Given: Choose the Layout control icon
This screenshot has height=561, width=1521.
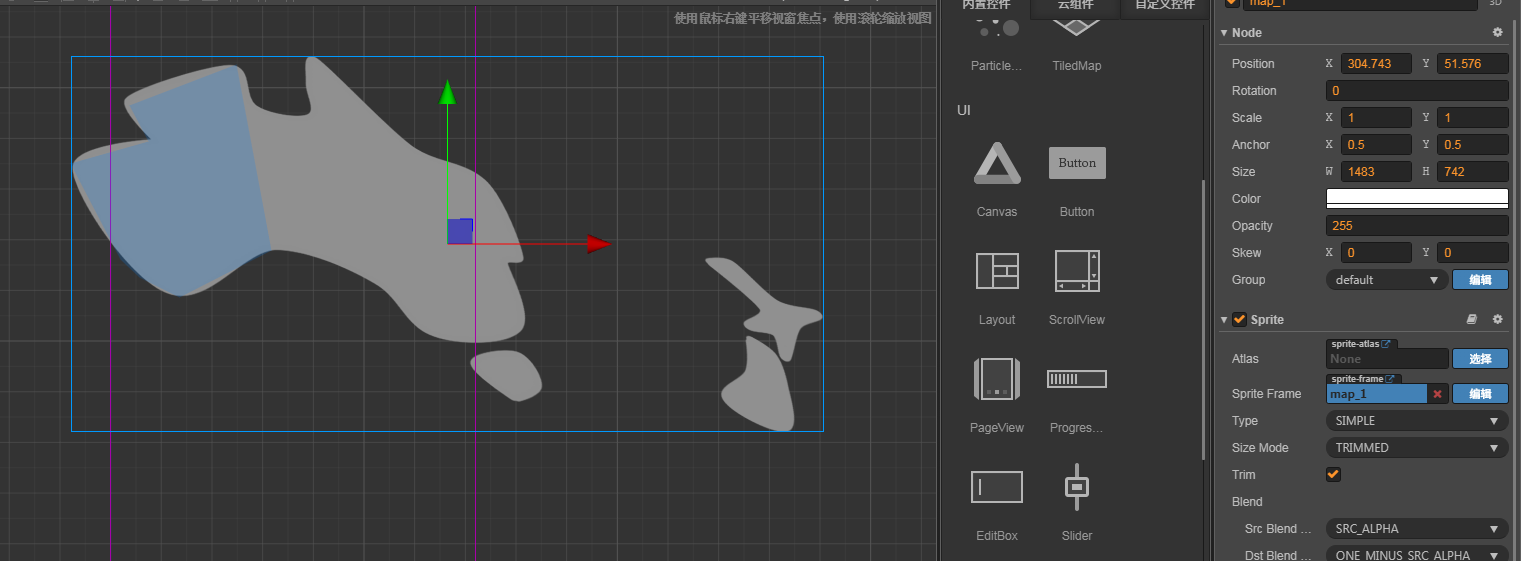Looking at the screenshot, I should 997,271.
